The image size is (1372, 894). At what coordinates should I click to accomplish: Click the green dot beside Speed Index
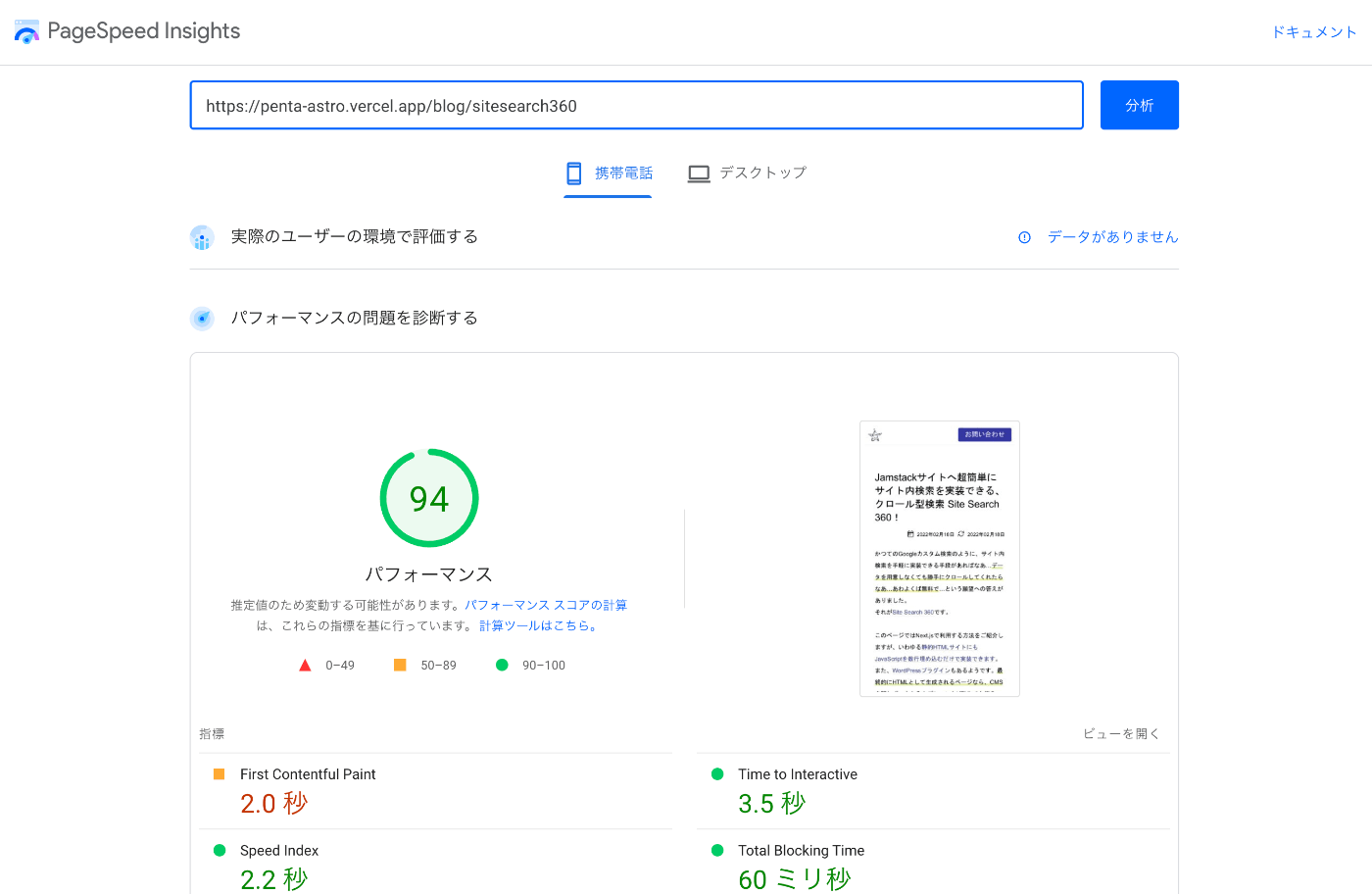220,850
